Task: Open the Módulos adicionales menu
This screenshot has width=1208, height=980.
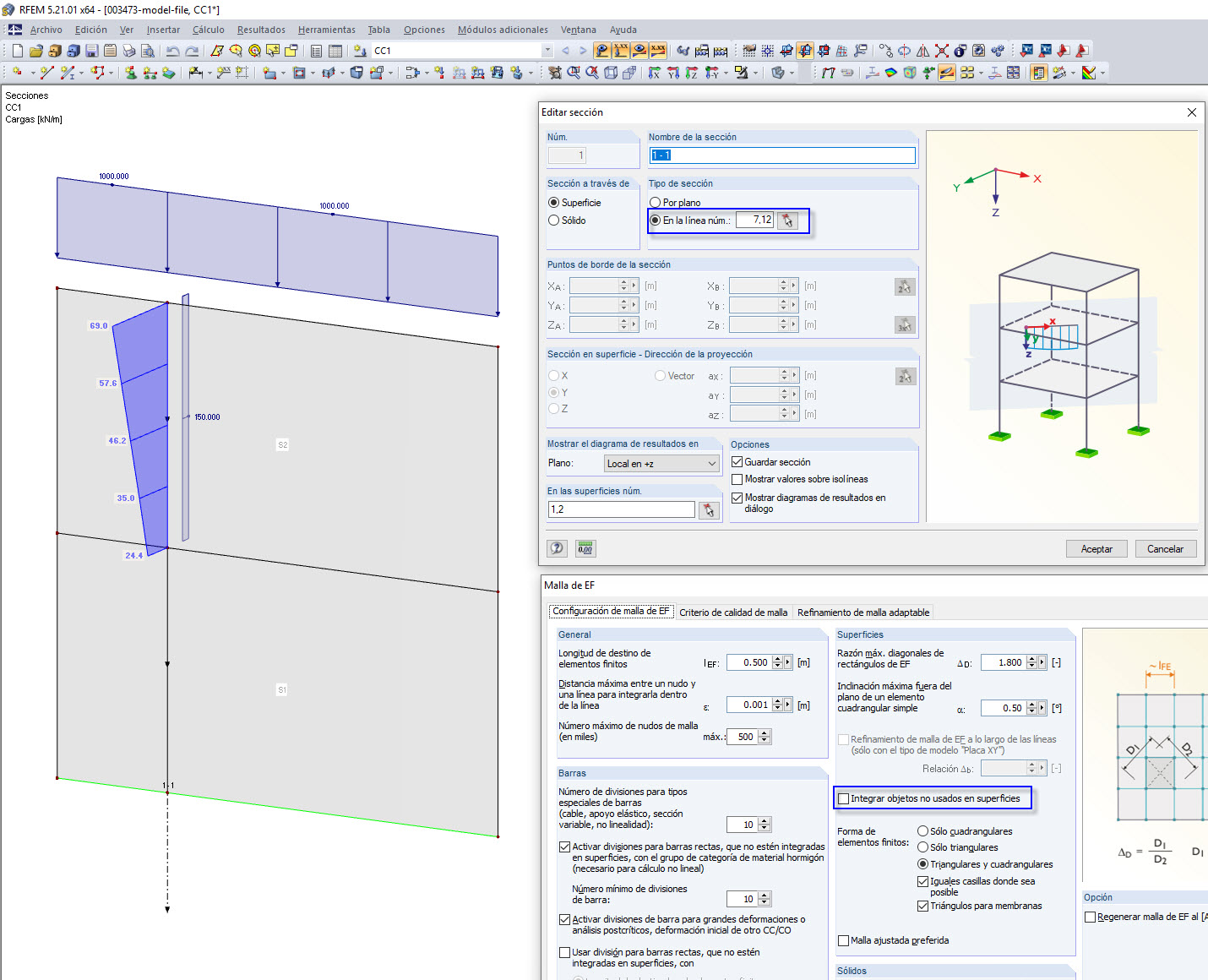Action: click(503, 30)
